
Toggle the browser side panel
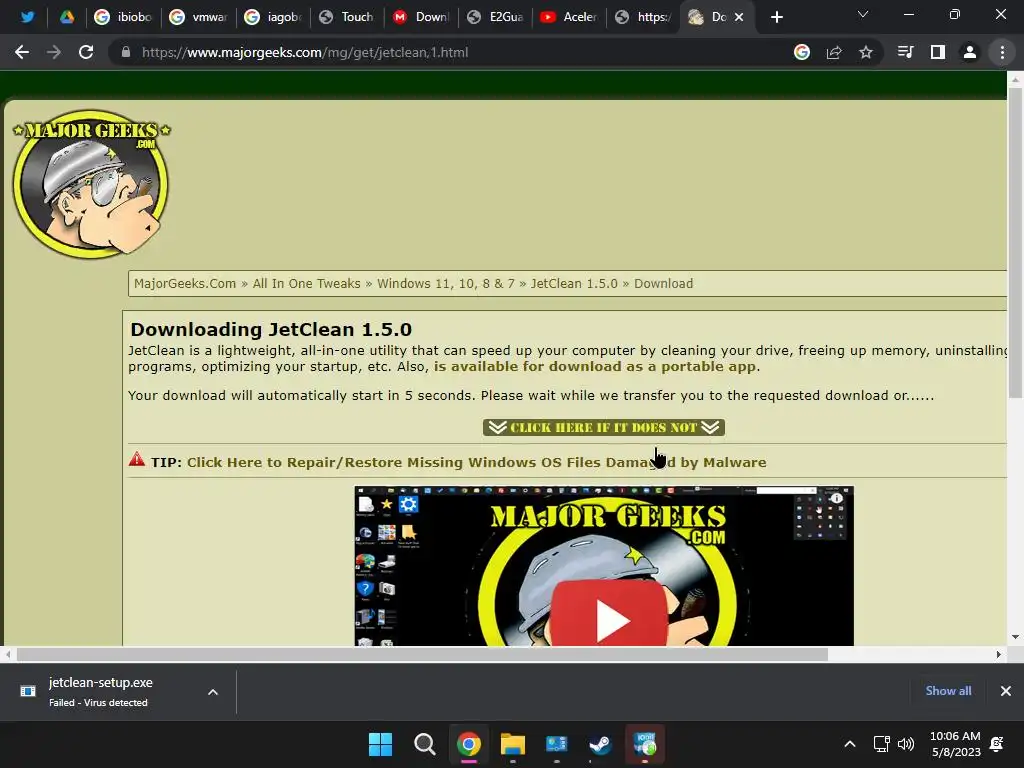938,52
